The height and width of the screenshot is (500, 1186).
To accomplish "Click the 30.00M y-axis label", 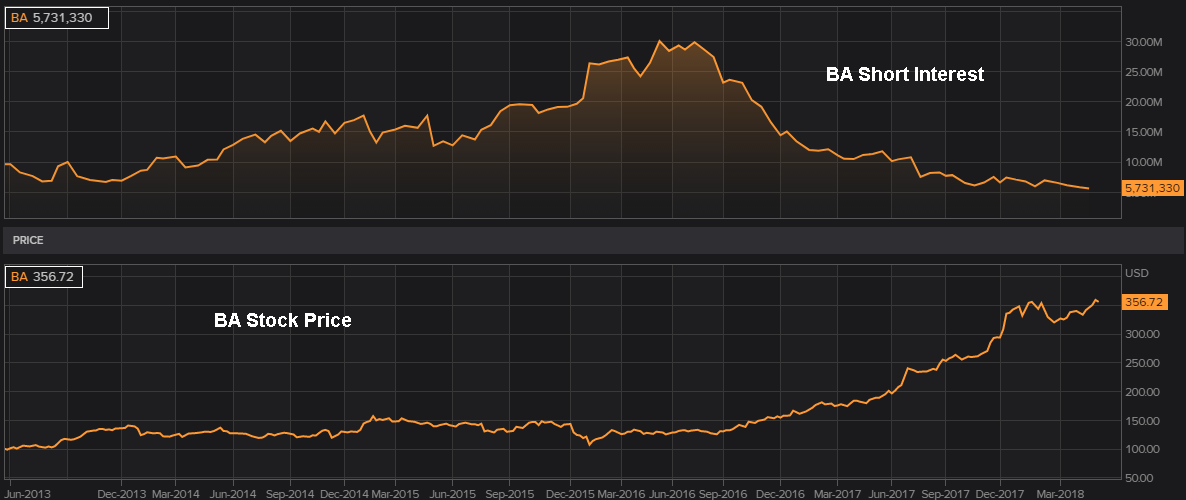I will [x=1143, y=42].
